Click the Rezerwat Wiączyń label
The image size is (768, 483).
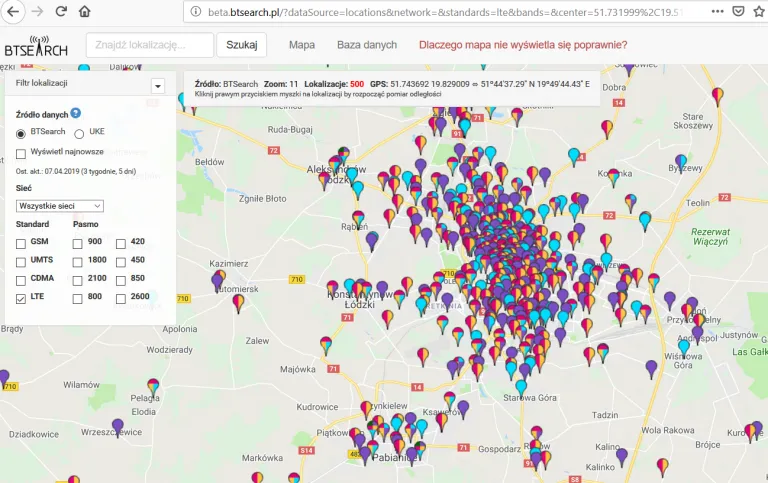pos(710,237)
